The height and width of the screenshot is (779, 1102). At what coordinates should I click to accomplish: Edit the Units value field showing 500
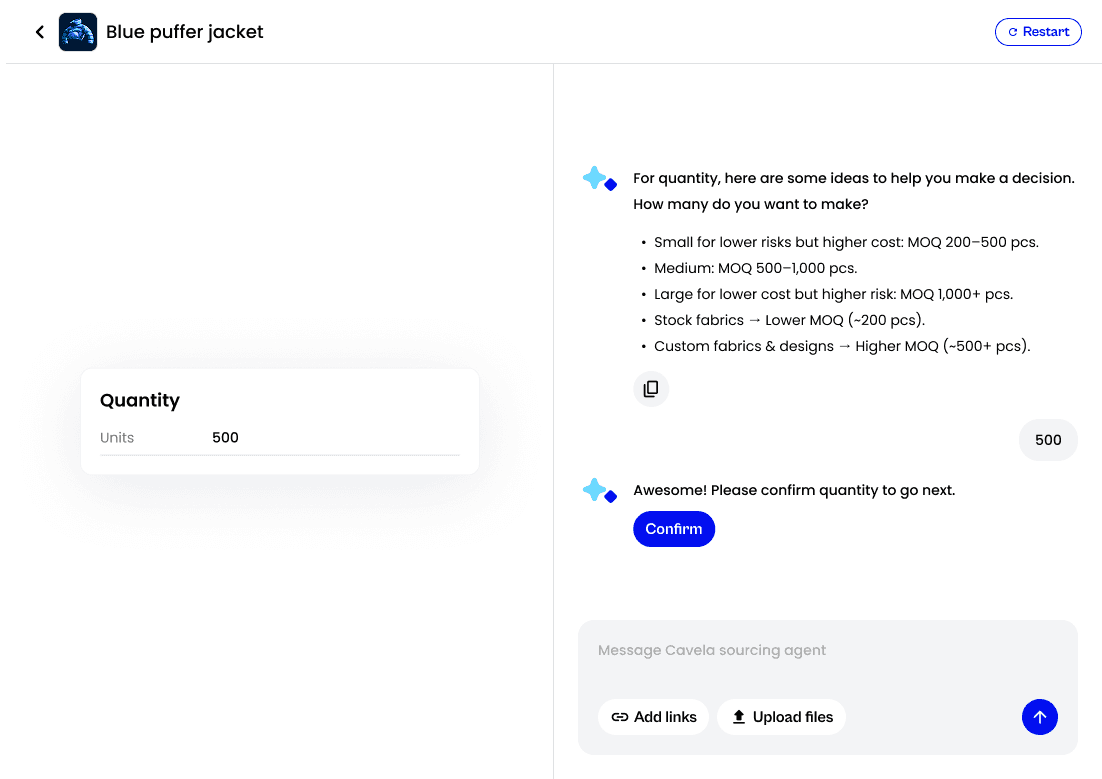pos(335,437)
